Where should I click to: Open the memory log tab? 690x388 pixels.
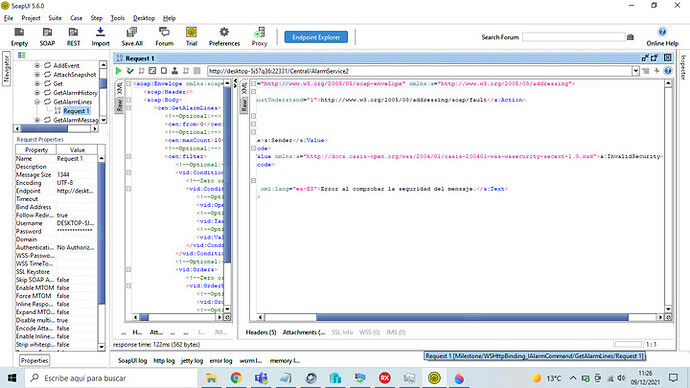(285, 360)
